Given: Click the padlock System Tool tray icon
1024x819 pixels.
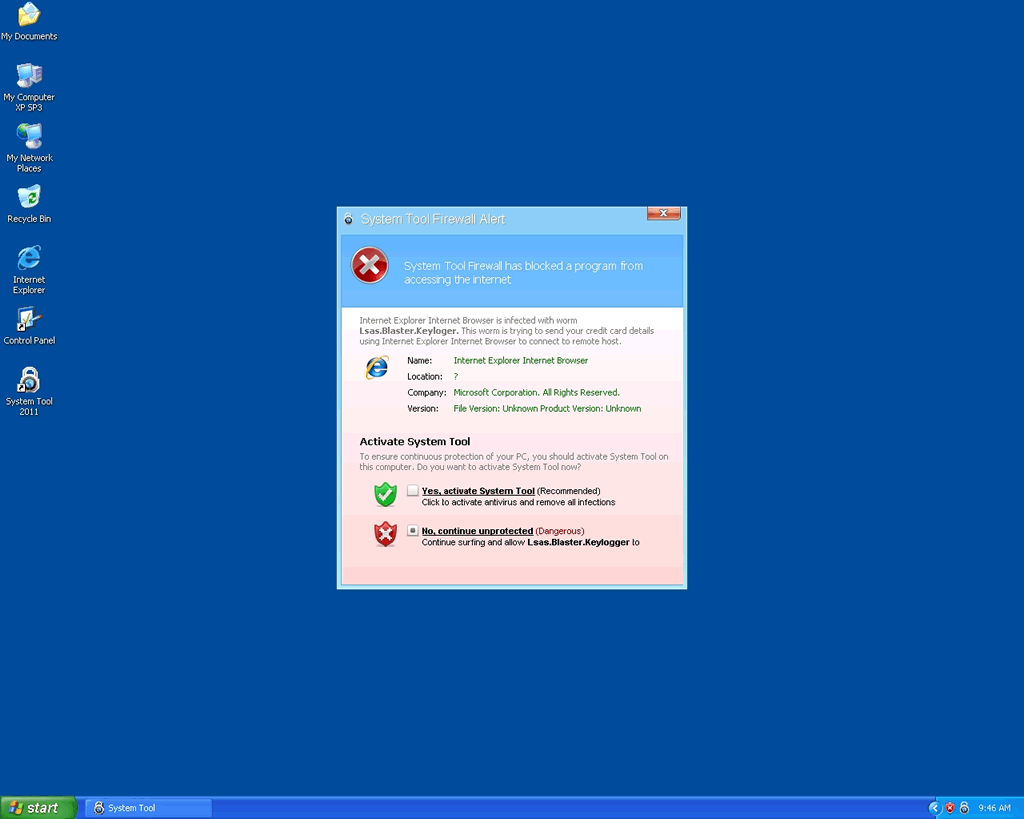Looking at the screenshot, I should coord(964,808).
